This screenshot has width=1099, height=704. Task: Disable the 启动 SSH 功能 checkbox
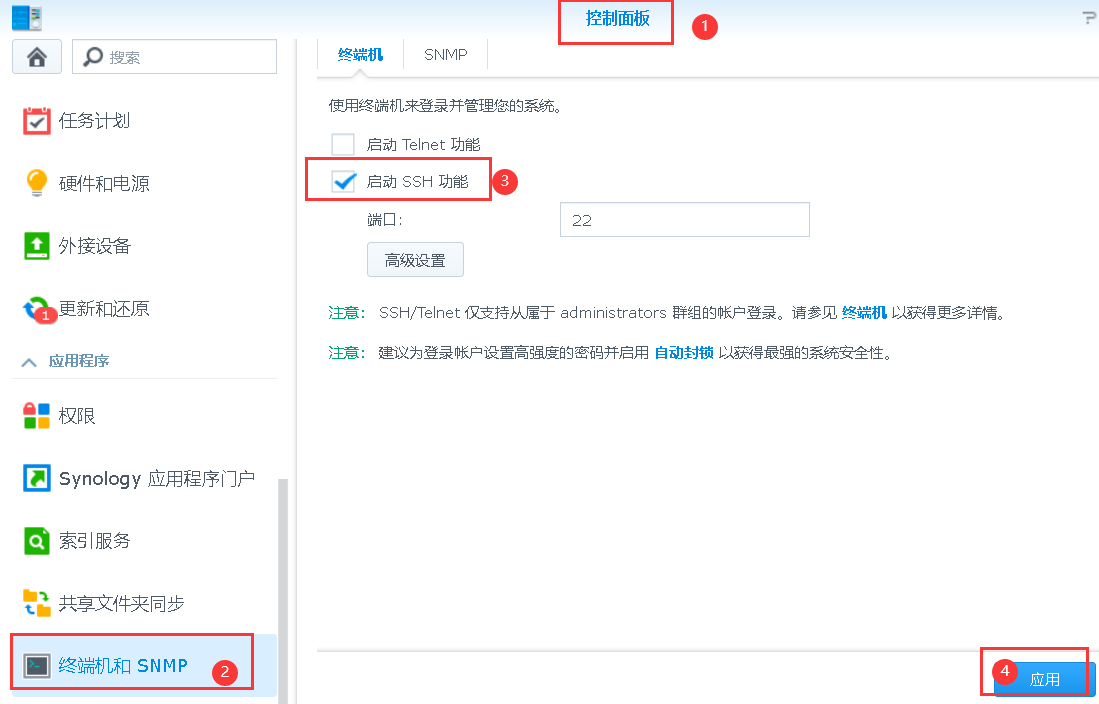point(343,181)
